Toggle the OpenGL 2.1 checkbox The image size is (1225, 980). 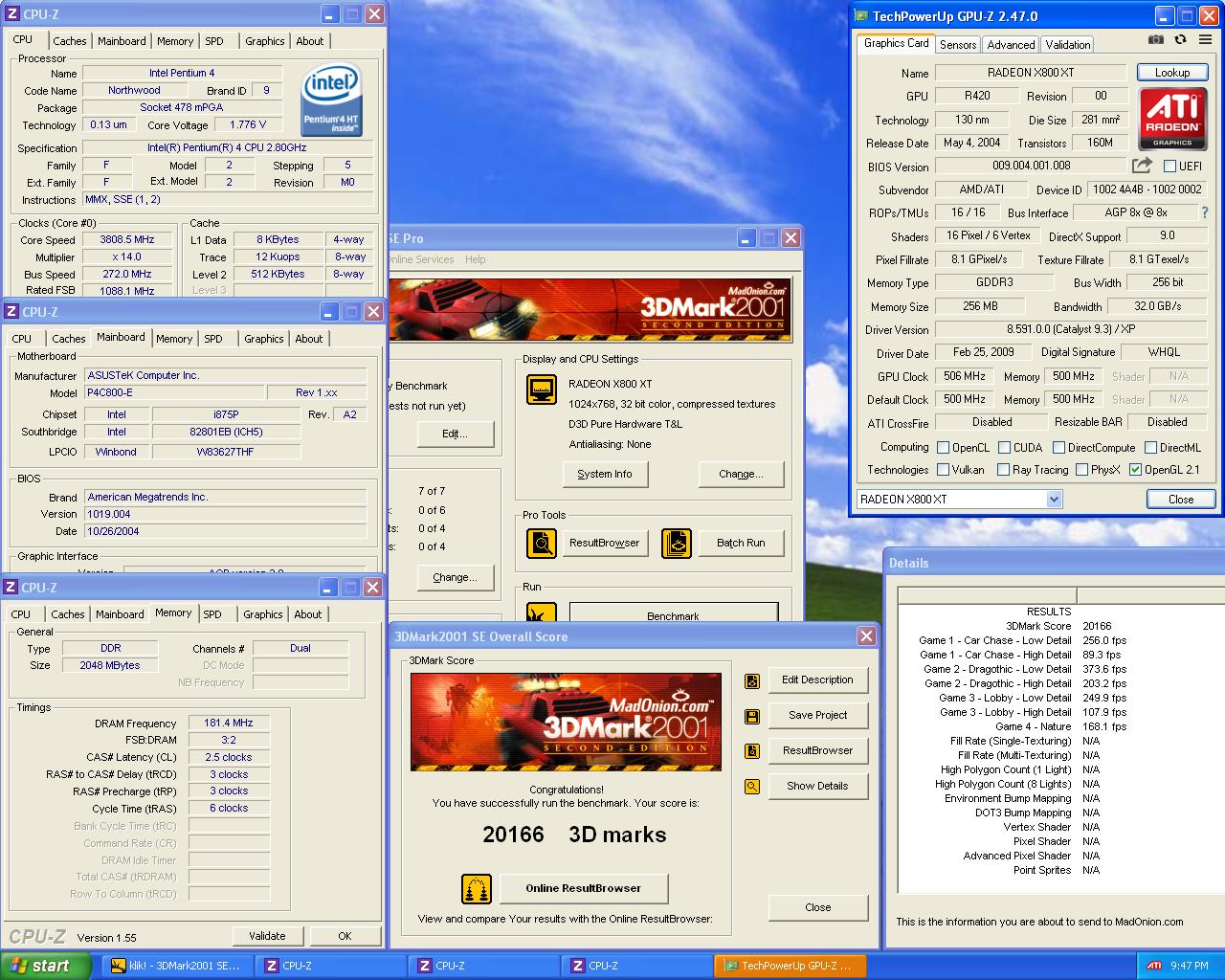[1135, 470]
